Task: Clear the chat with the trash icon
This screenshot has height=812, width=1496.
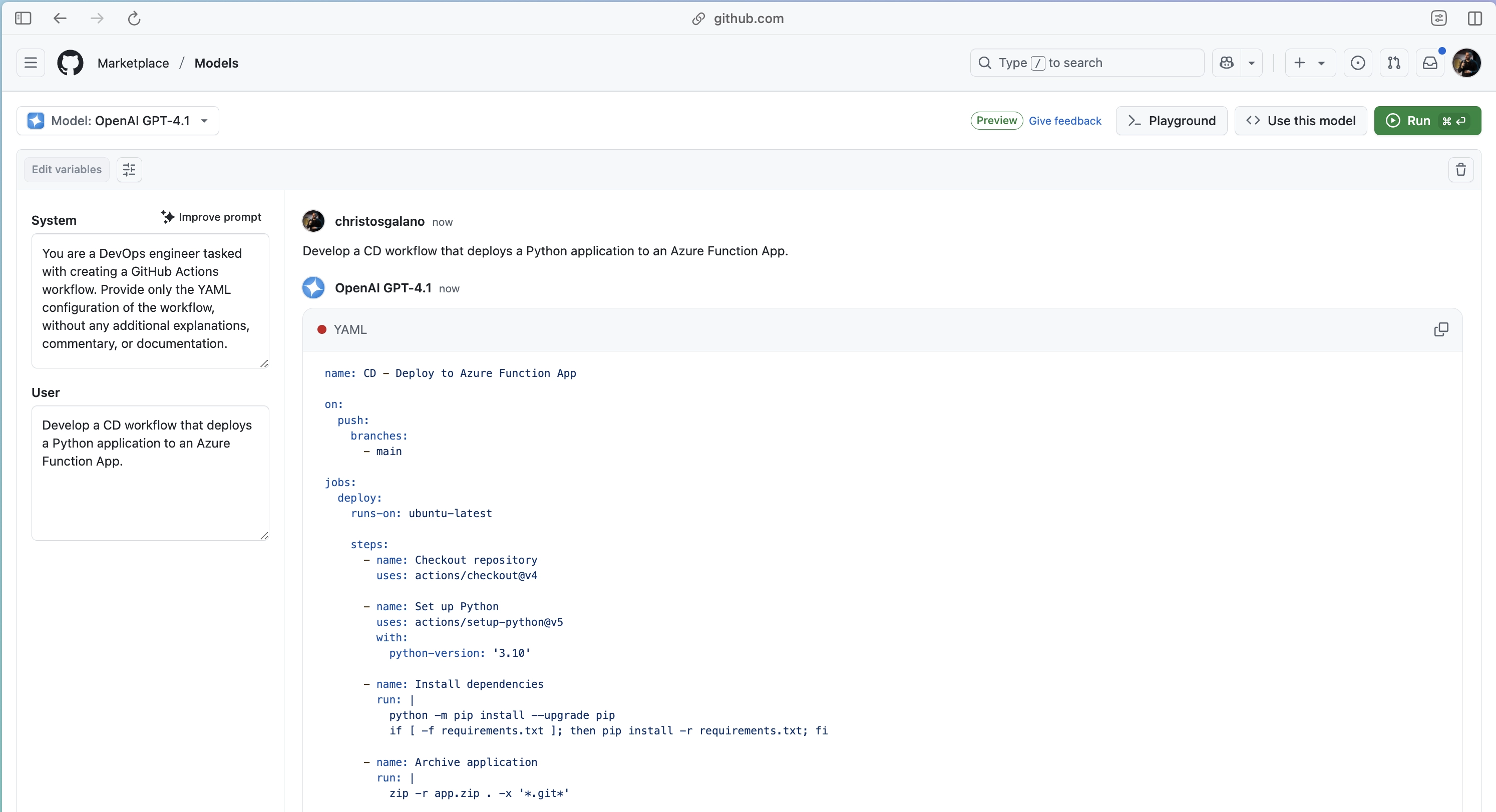Action: (x=1460, y=170)
